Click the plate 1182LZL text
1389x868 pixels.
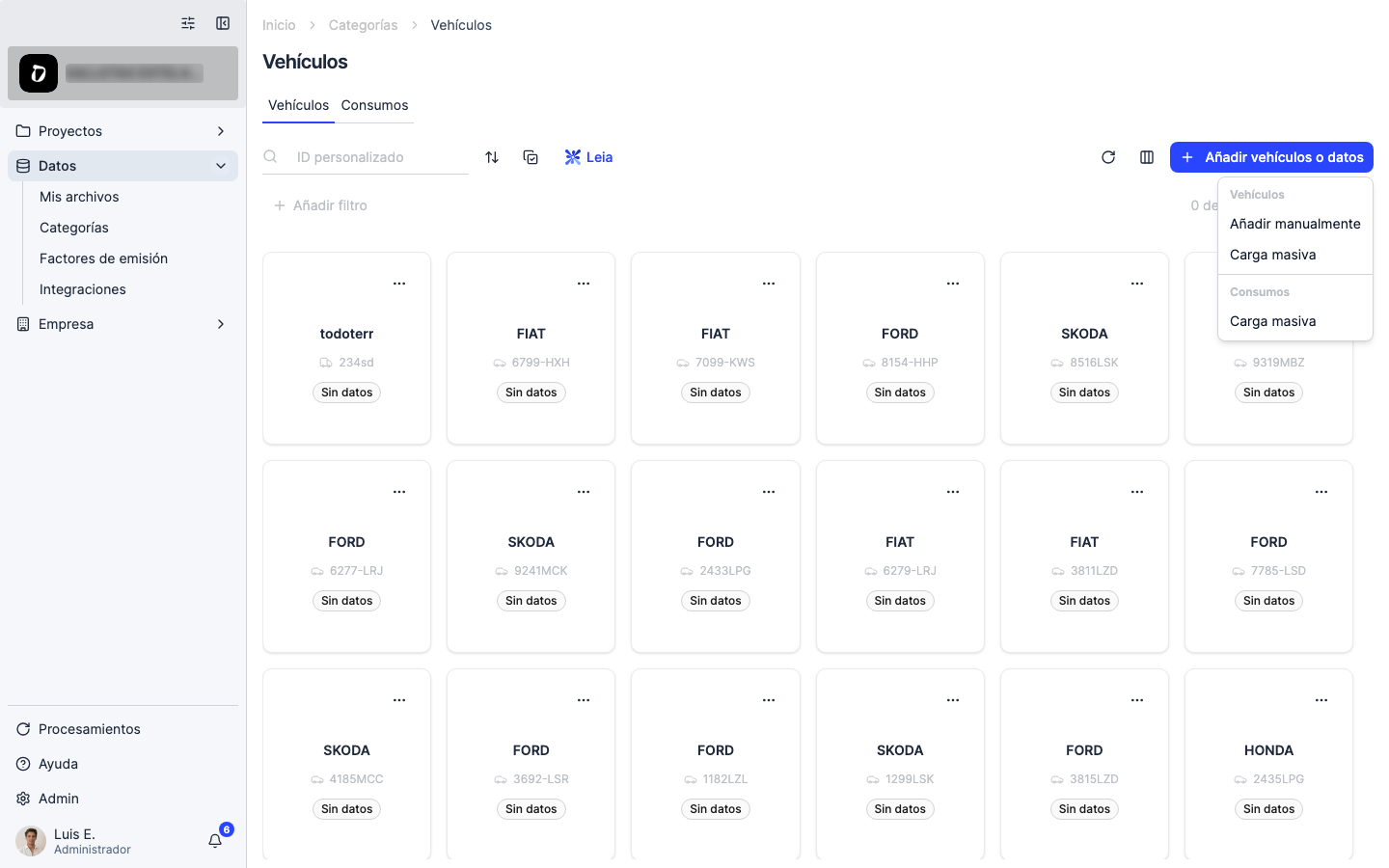pyautogui.click(x=725, y=779)
